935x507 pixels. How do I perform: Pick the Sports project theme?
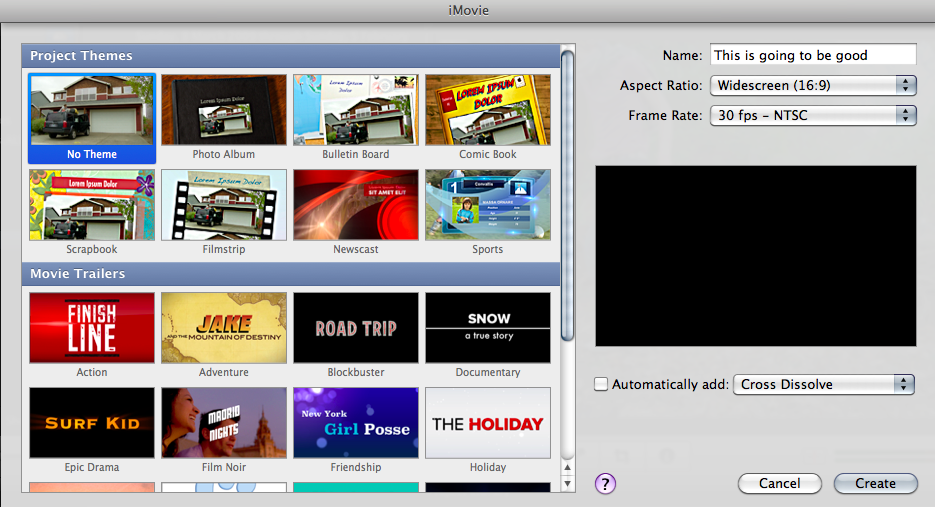[488, 205]
